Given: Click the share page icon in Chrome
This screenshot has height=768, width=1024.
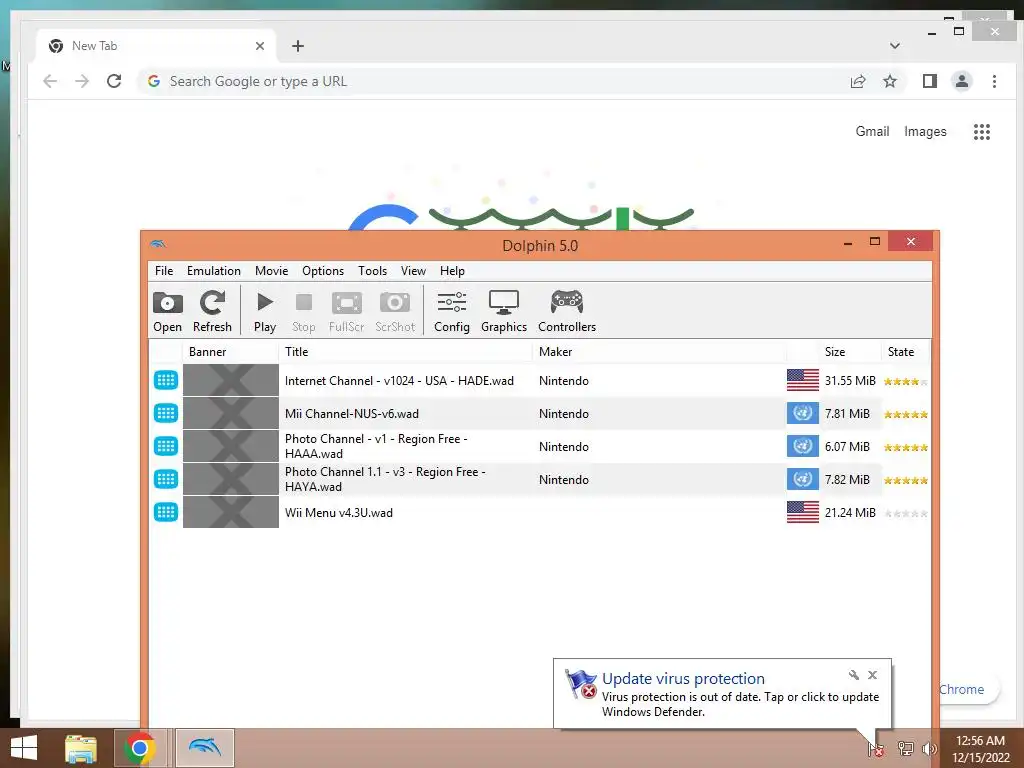Looking at the screenshot, I should point(857,81).
